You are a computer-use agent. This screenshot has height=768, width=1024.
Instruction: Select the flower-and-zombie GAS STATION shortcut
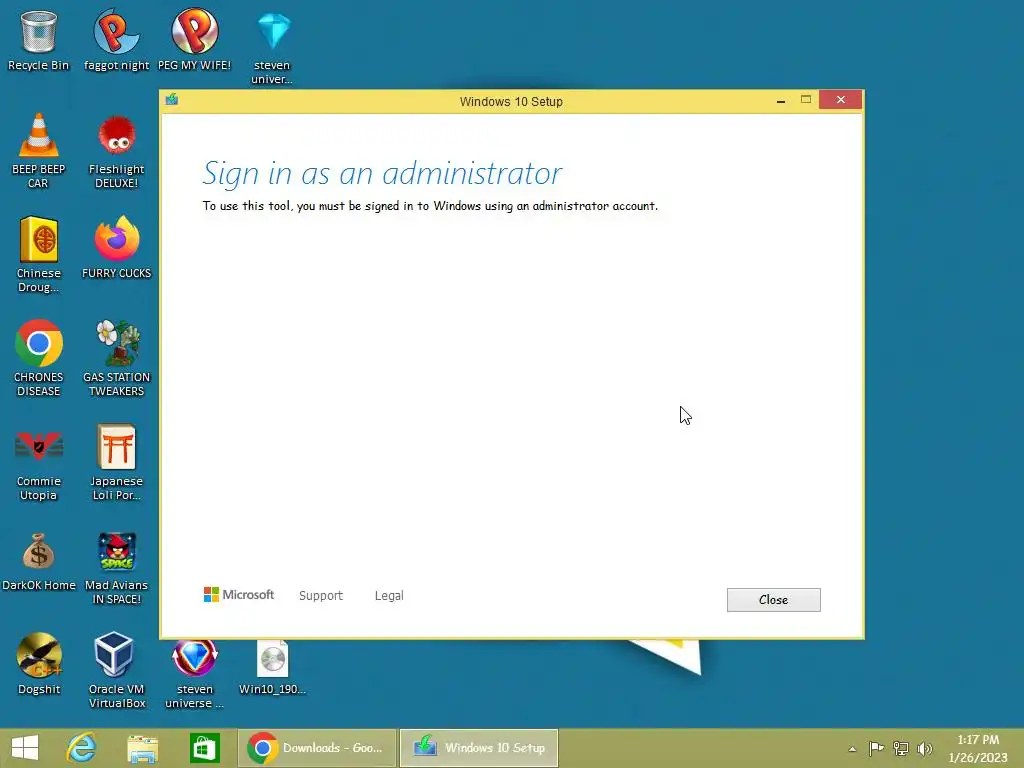click(116, 358)
